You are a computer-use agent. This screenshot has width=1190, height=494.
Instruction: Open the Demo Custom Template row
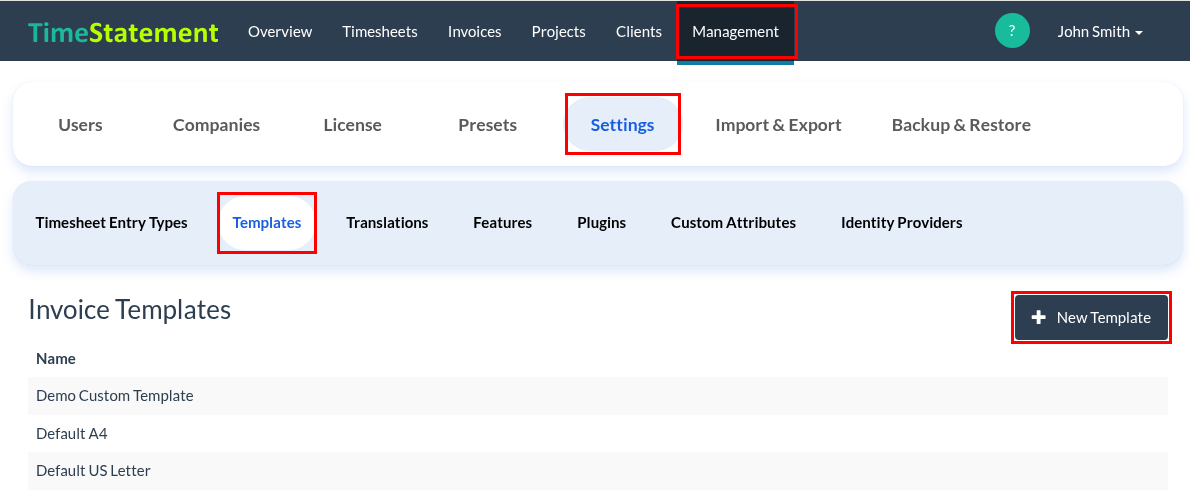tap(598, 396)
